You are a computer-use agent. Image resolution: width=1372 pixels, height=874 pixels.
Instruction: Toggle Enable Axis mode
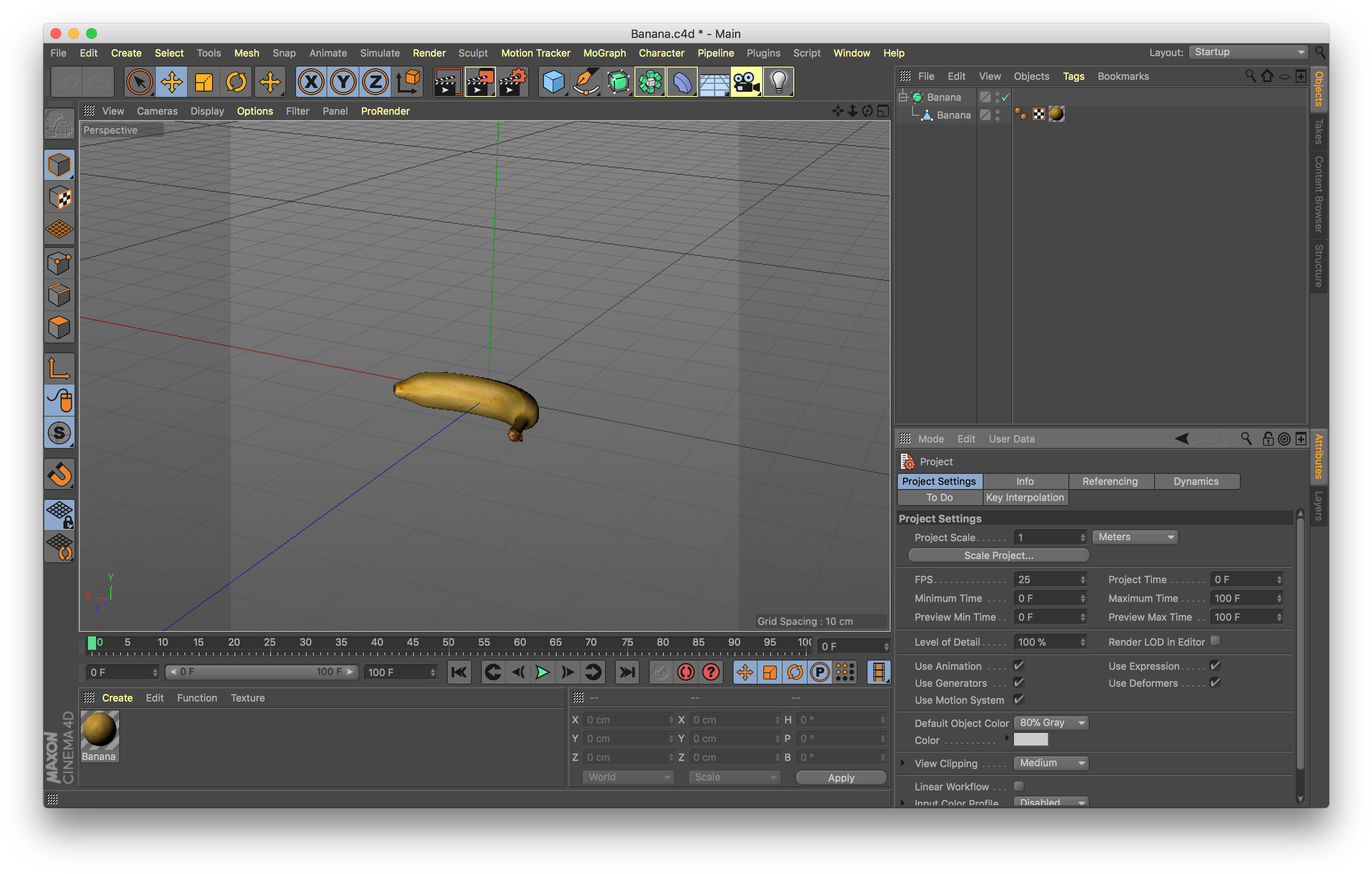click(59, 368)
